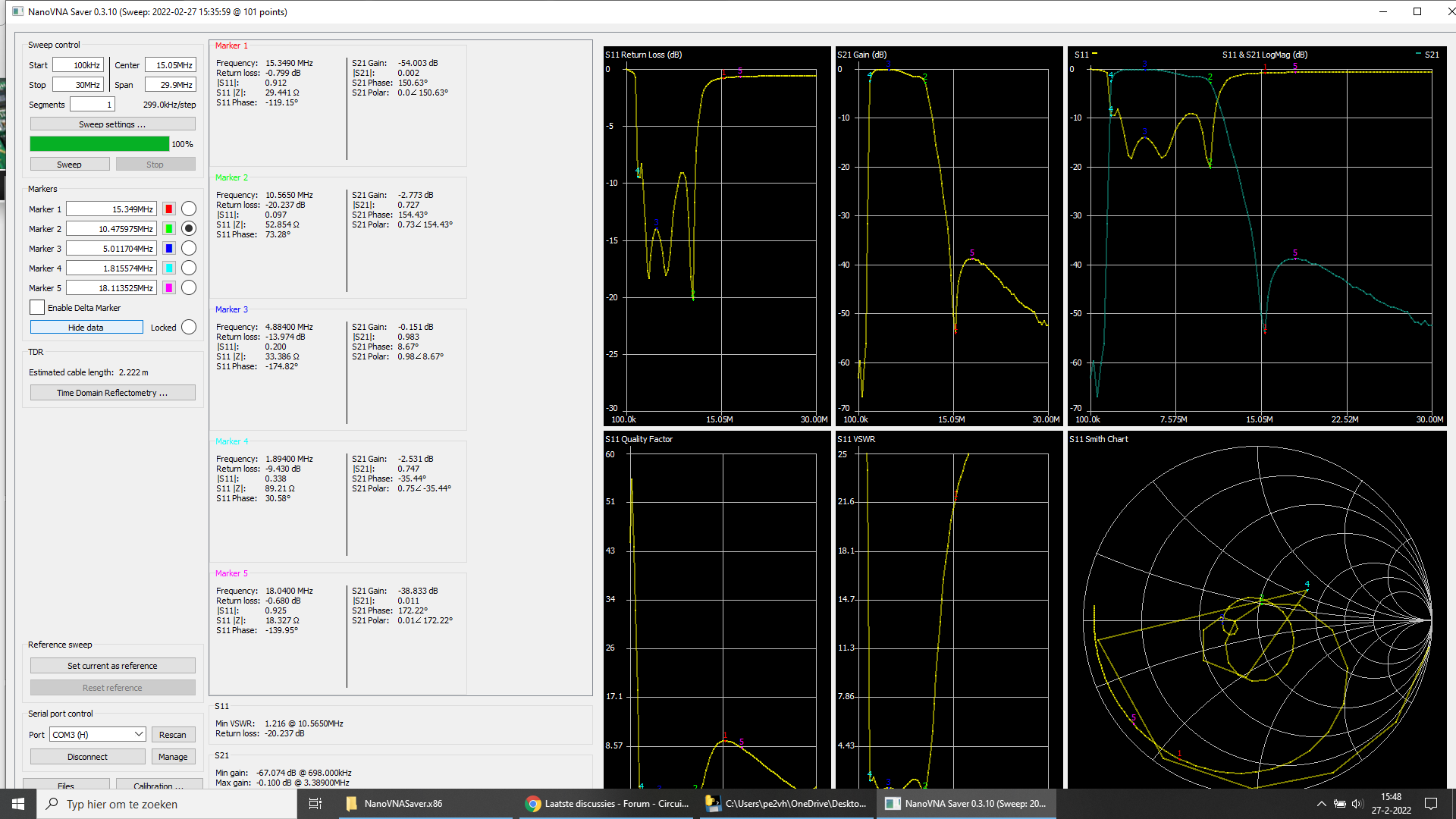1456x819 pixels.
Task: Click the Stop frequency field
Action: pos(78,85)
